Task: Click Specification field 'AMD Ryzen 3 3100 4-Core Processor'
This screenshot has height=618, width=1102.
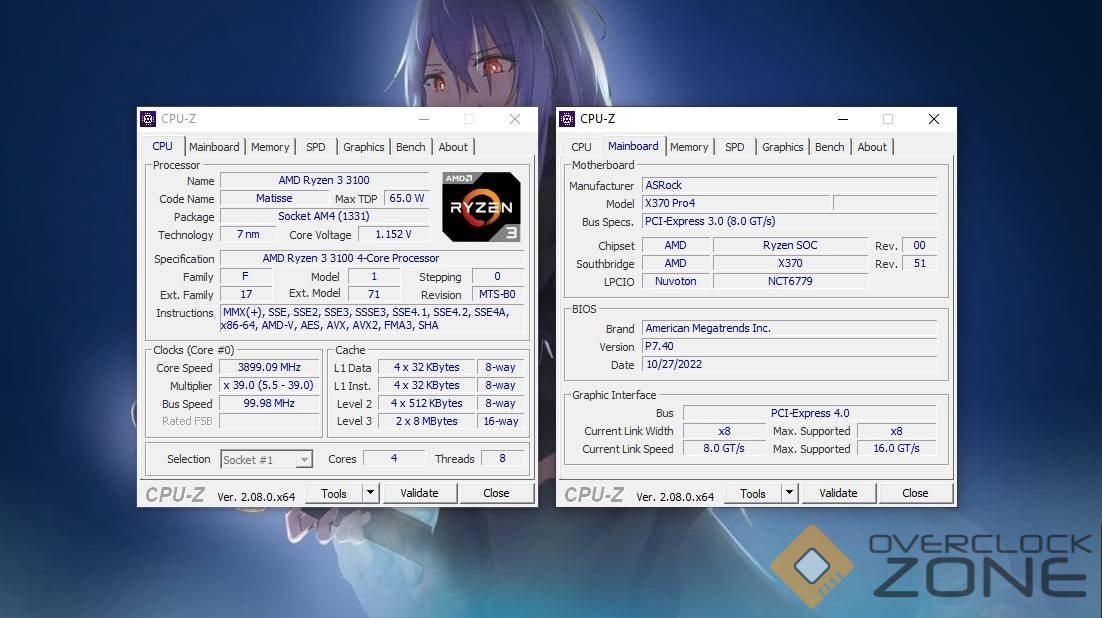Action: point(372,259)
